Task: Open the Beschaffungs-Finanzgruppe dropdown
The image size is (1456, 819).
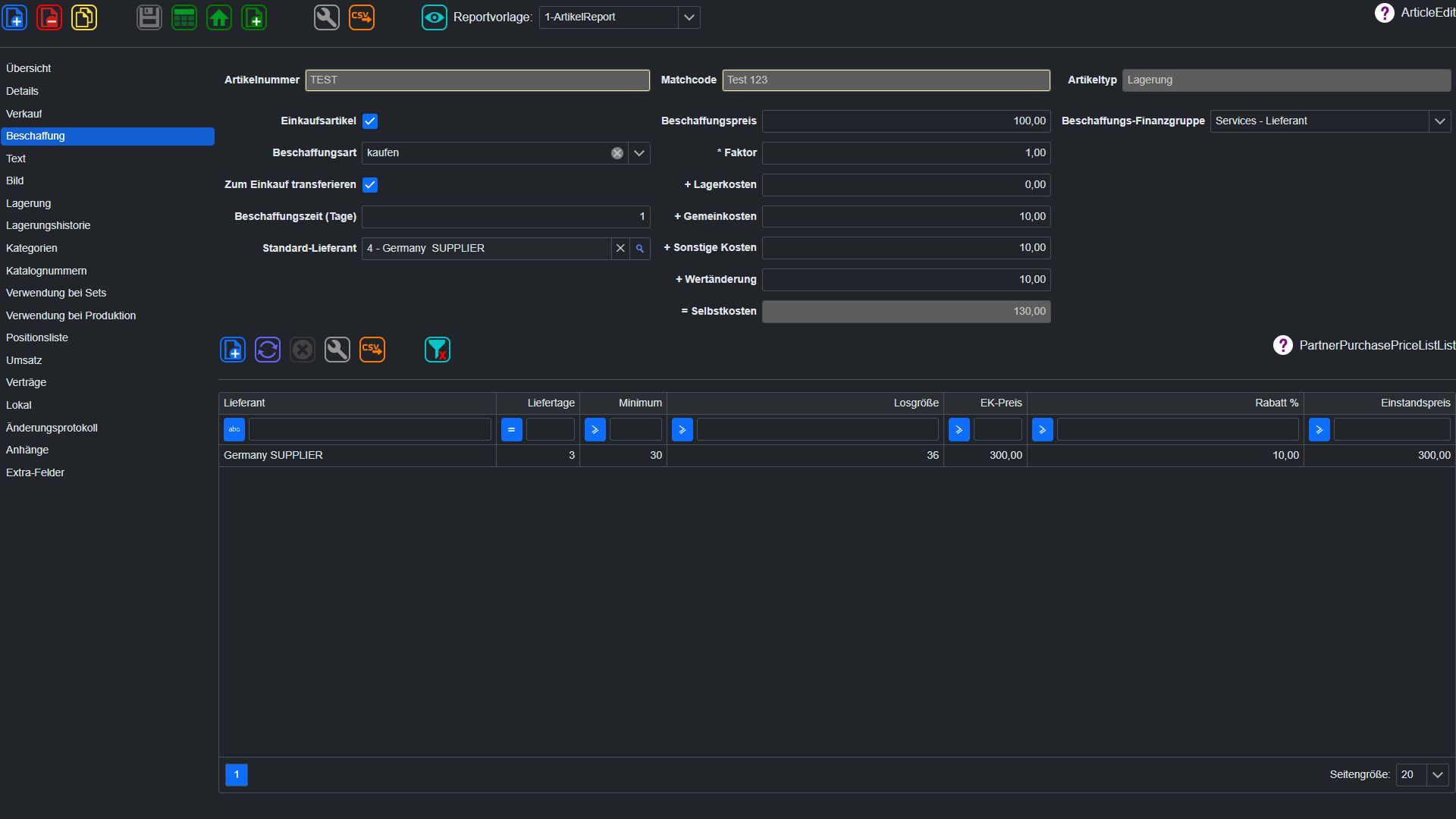Action: point(1440,121)
